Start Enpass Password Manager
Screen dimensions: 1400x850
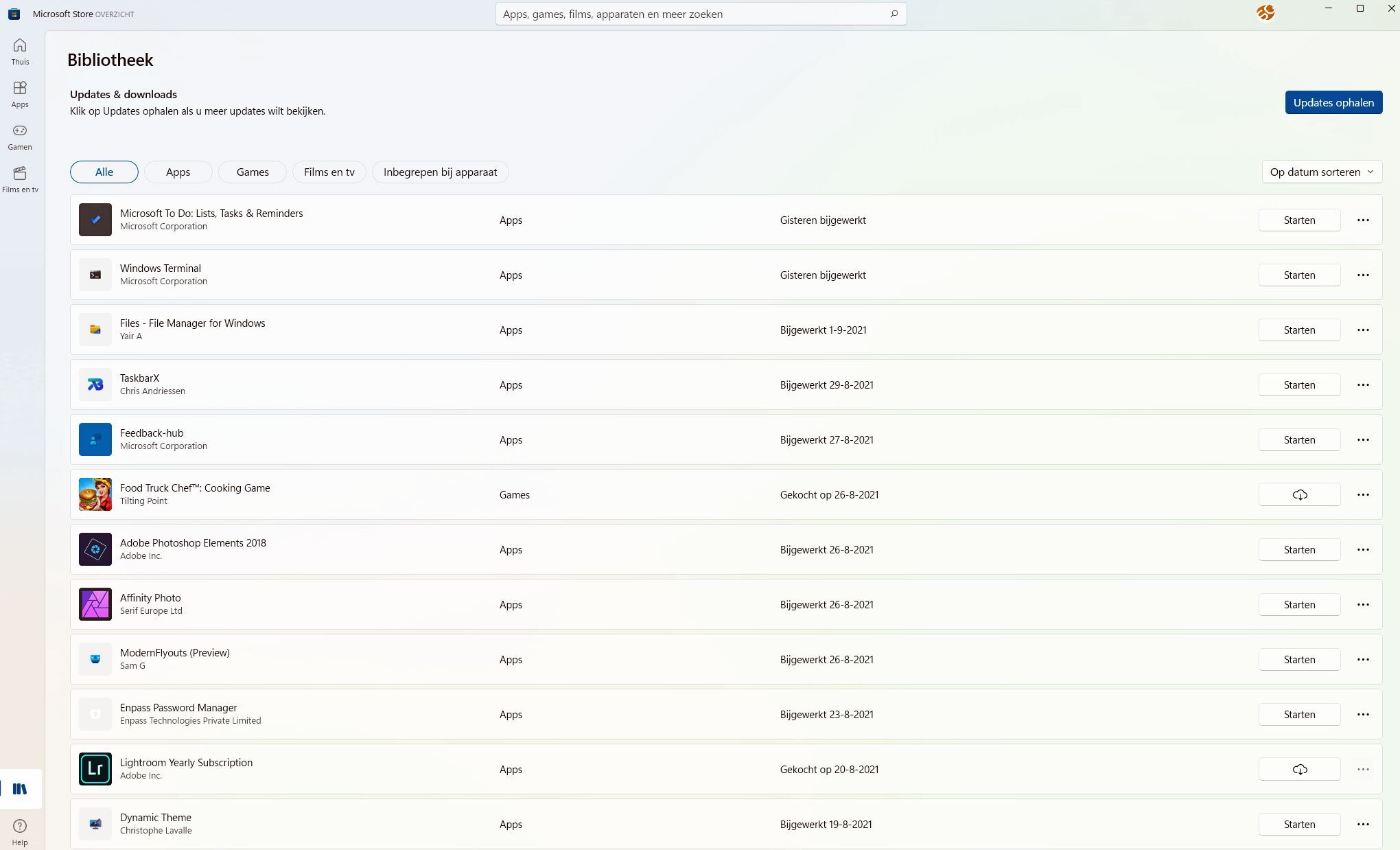coord(1299,714)
